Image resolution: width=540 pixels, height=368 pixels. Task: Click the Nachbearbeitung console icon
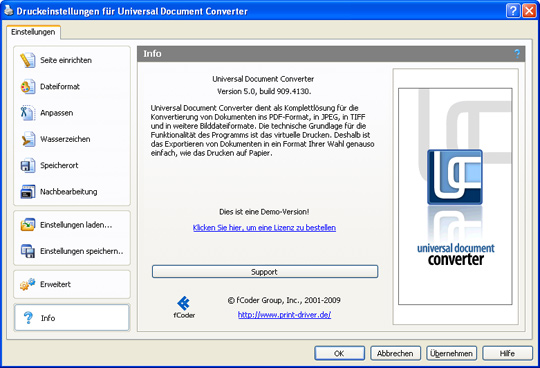pyautogui.click(x=28, y=192)
